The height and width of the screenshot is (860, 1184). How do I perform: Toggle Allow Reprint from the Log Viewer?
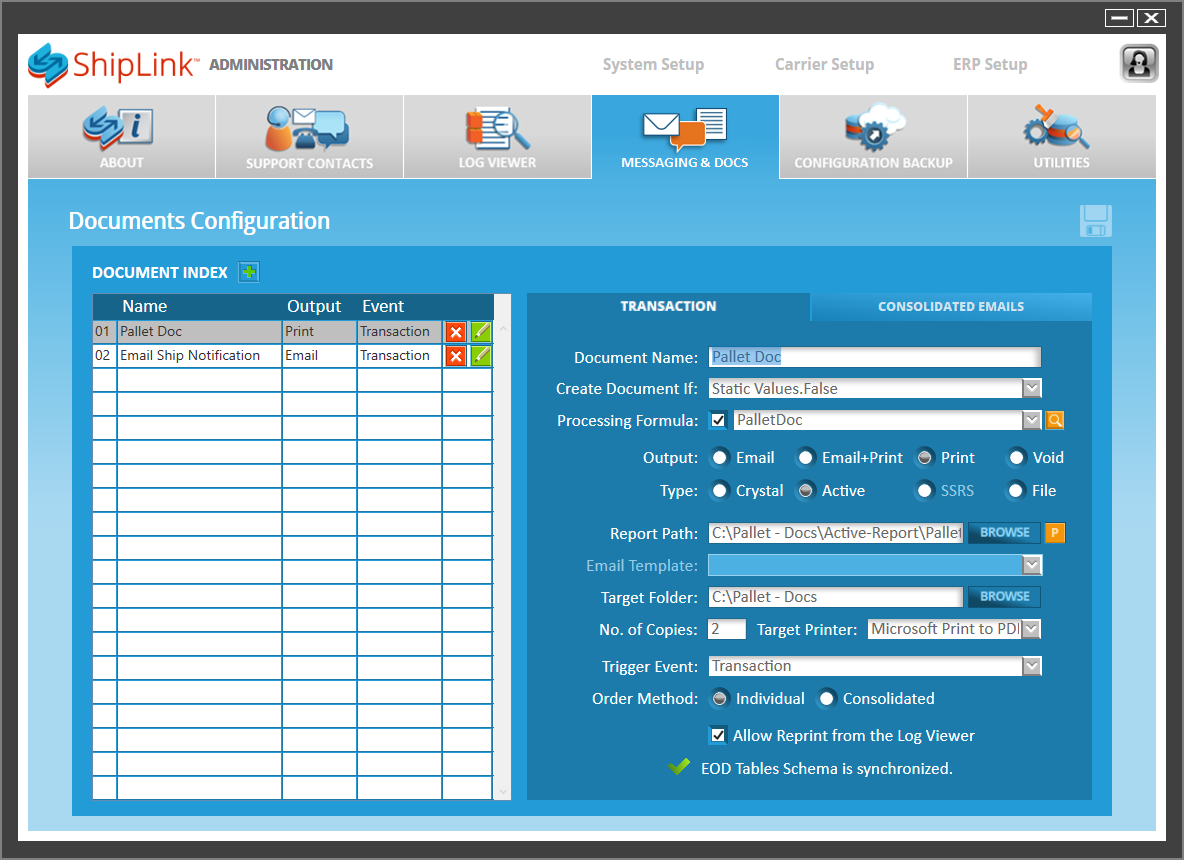(x=718, y=735)
